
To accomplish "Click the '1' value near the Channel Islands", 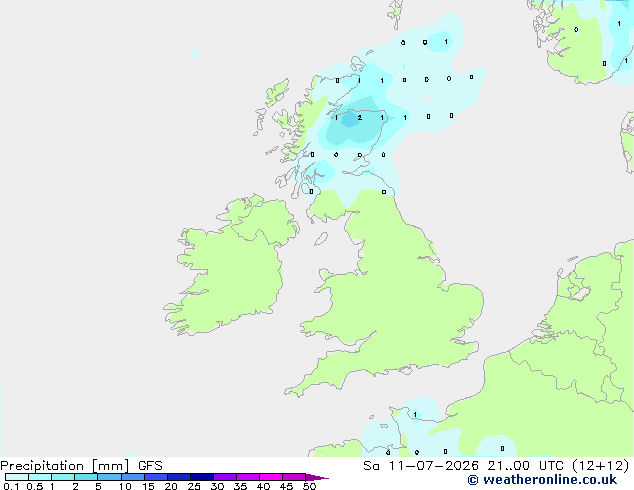I will (x=415, y=414).
